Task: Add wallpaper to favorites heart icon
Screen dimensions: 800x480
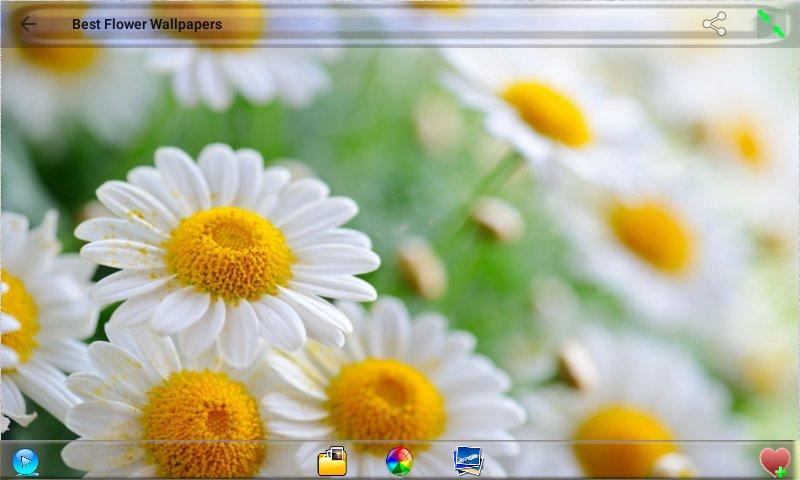Action: (774, 462)
